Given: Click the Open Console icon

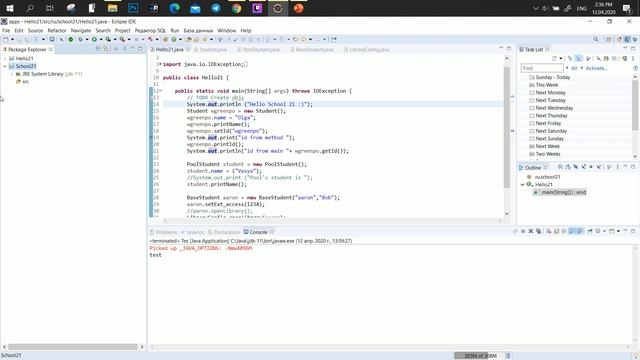Looking at the screenshot, I should pyautogui.click(x=611, y=231).
